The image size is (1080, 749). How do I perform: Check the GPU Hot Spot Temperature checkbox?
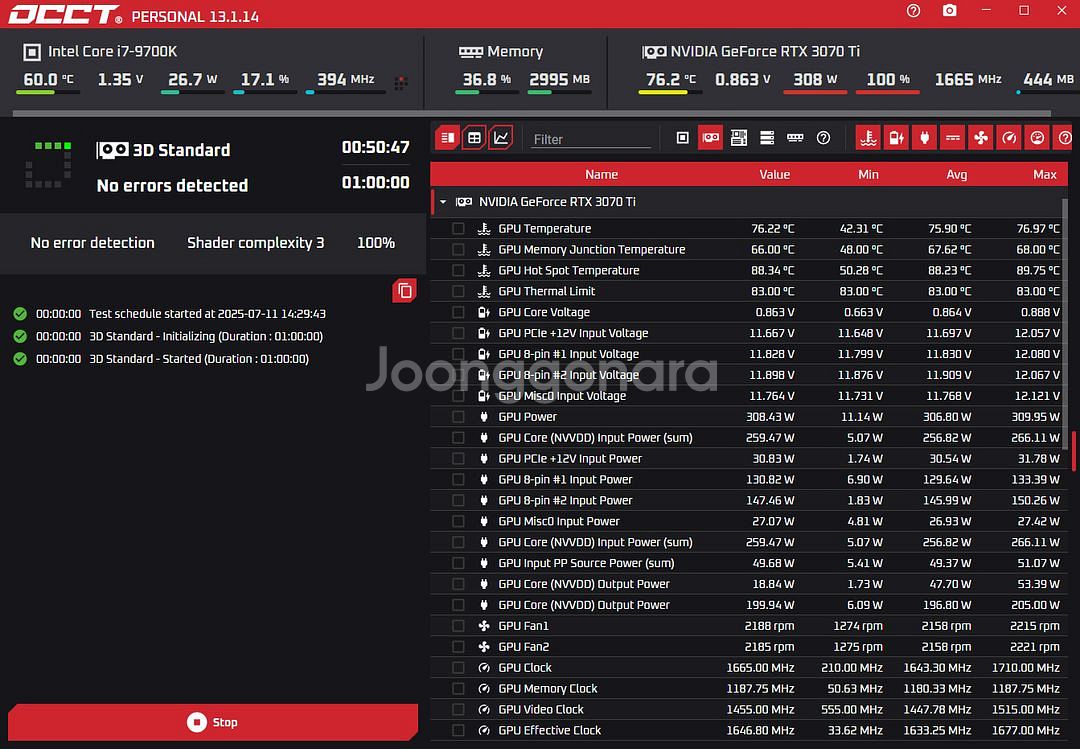458,271
